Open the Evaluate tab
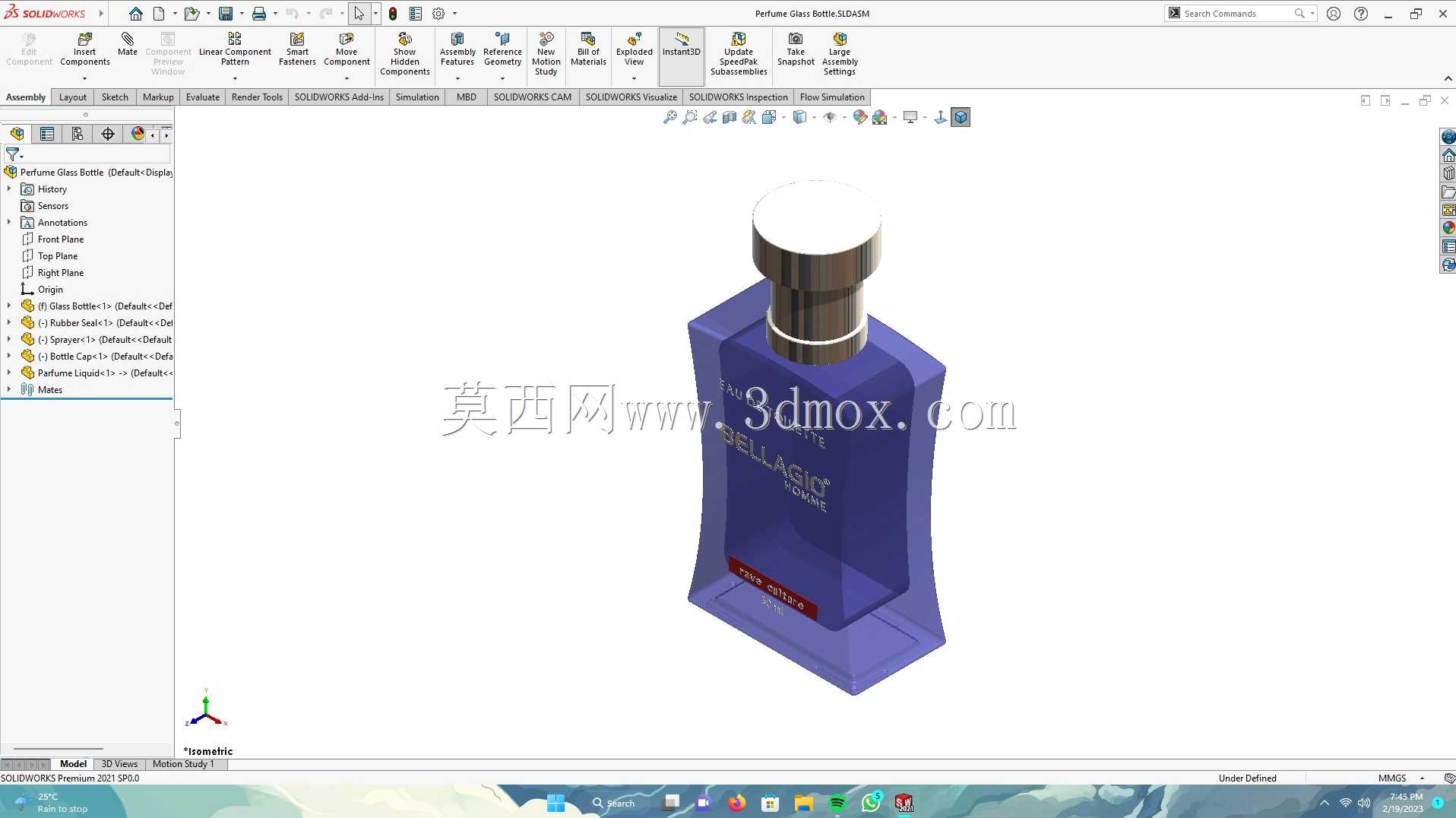 click(x=203, y=97)
